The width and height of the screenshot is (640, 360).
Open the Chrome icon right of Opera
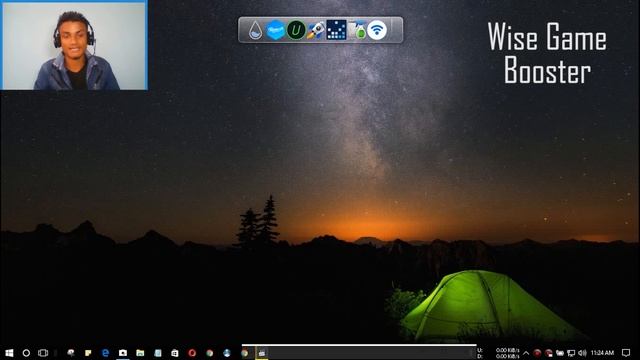tap(209, 353)
